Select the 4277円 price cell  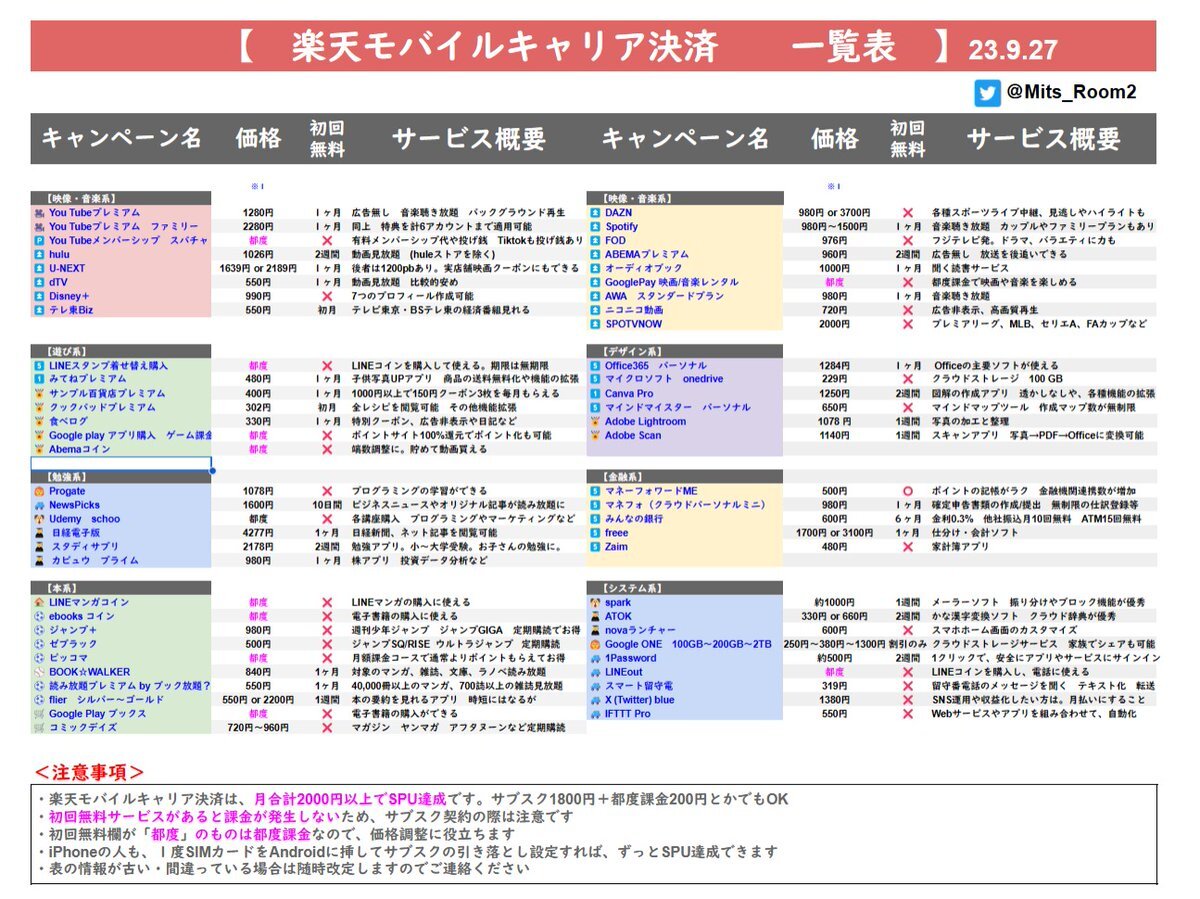point(259,534)
